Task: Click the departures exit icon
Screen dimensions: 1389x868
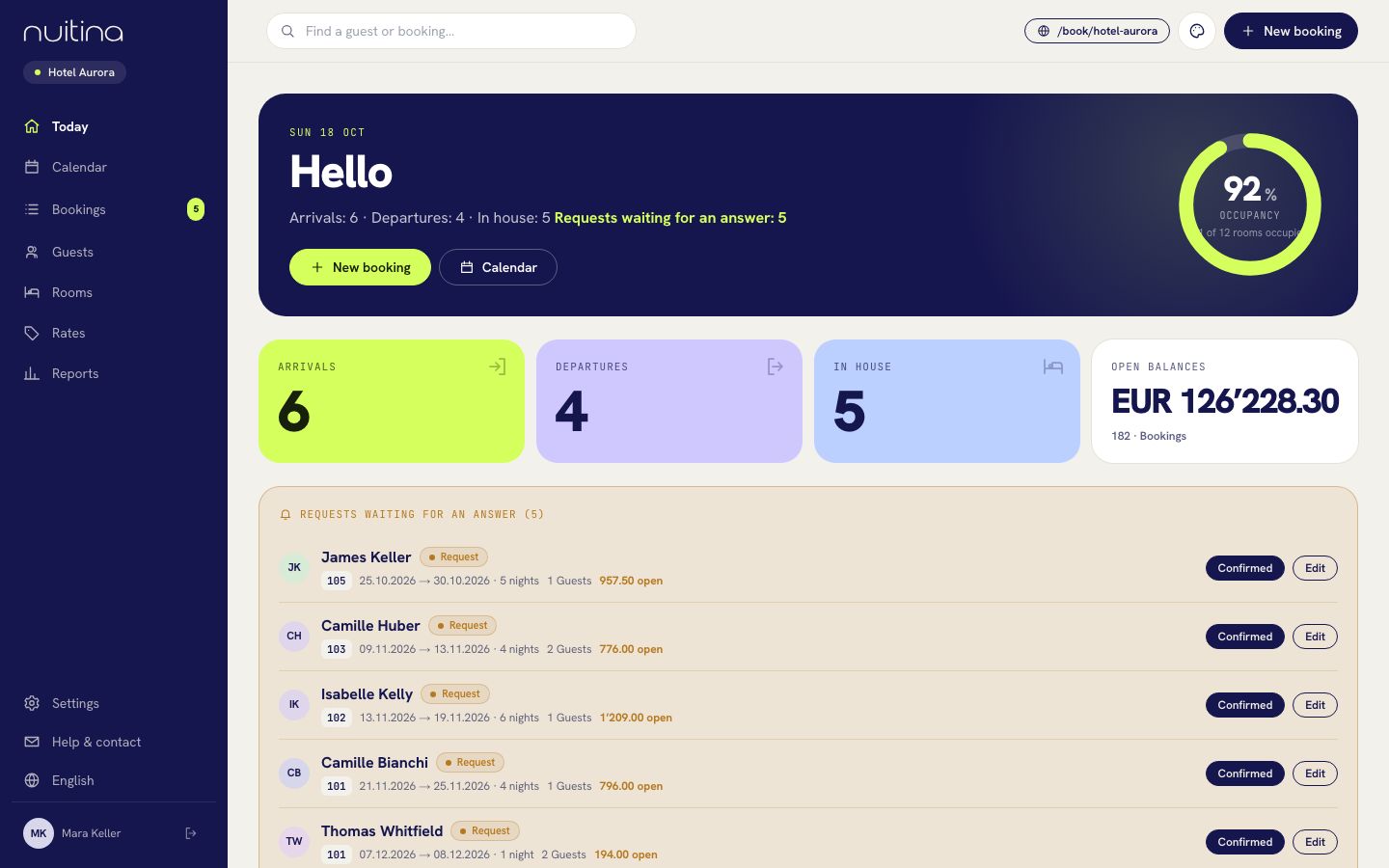Action: 775,366
